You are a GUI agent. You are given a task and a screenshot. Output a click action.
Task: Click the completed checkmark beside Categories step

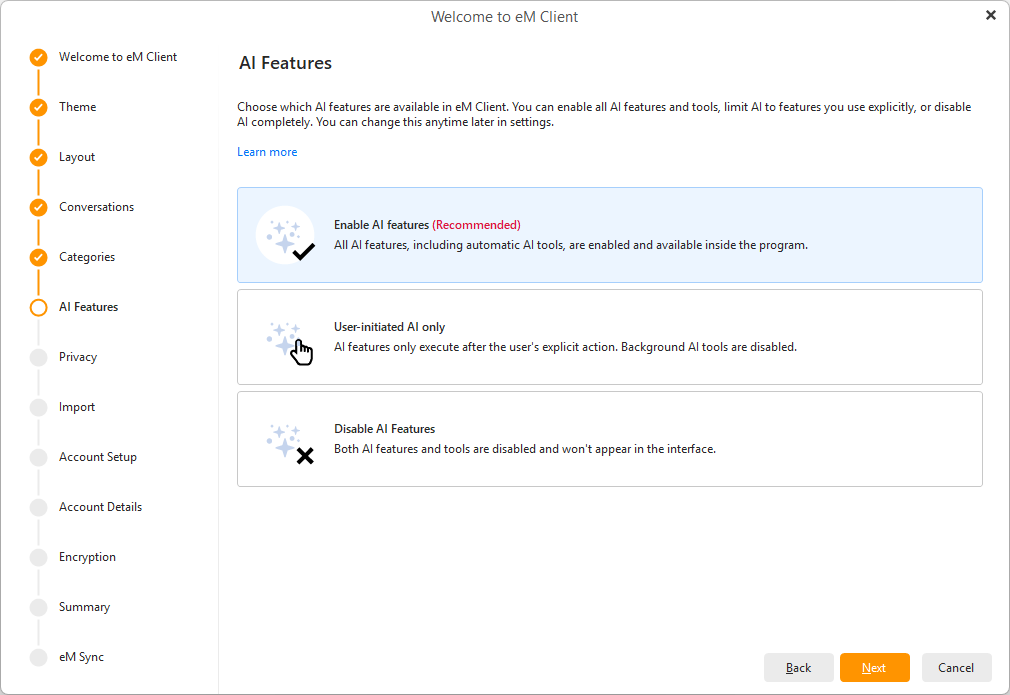click(x=39, y=257)
